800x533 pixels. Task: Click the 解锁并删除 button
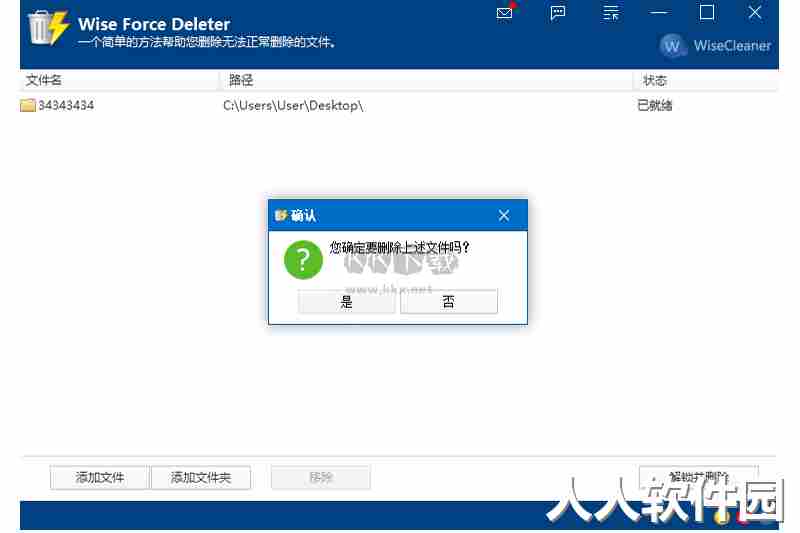click(698, 477)
